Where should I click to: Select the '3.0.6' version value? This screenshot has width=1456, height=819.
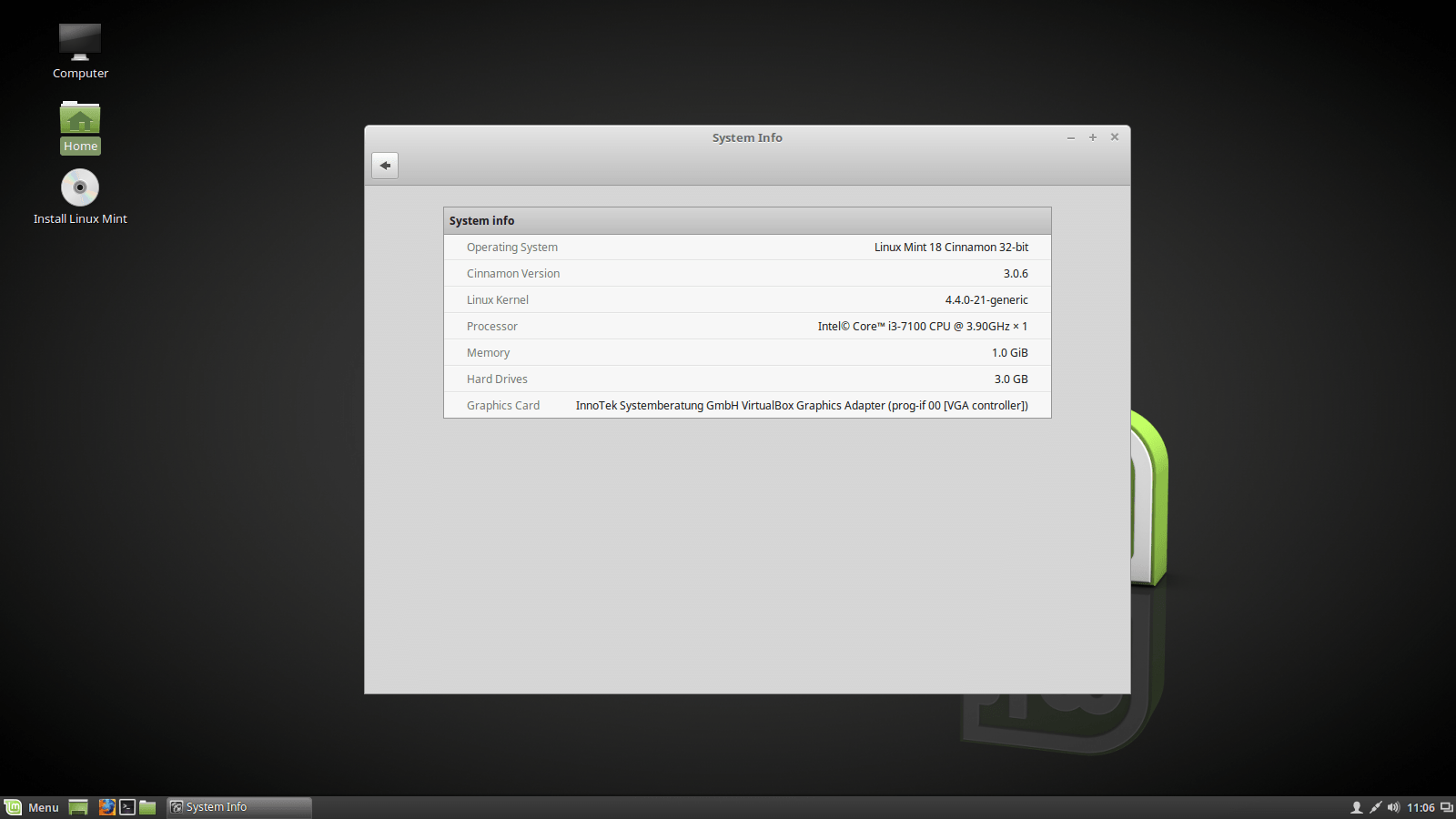point(1016,274)
